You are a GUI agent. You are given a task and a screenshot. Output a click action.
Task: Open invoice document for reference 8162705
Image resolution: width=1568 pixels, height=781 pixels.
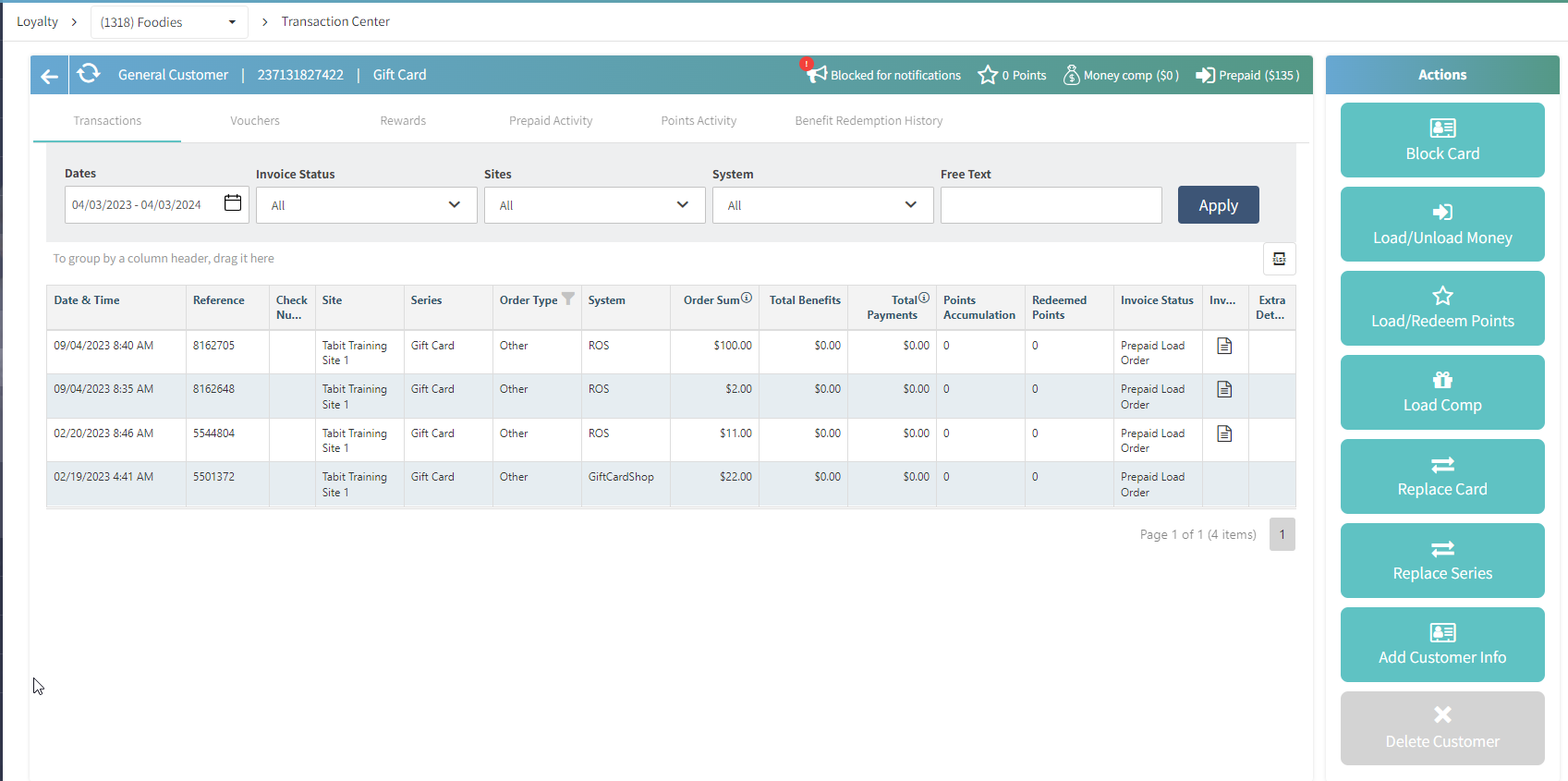point(1224,346)
